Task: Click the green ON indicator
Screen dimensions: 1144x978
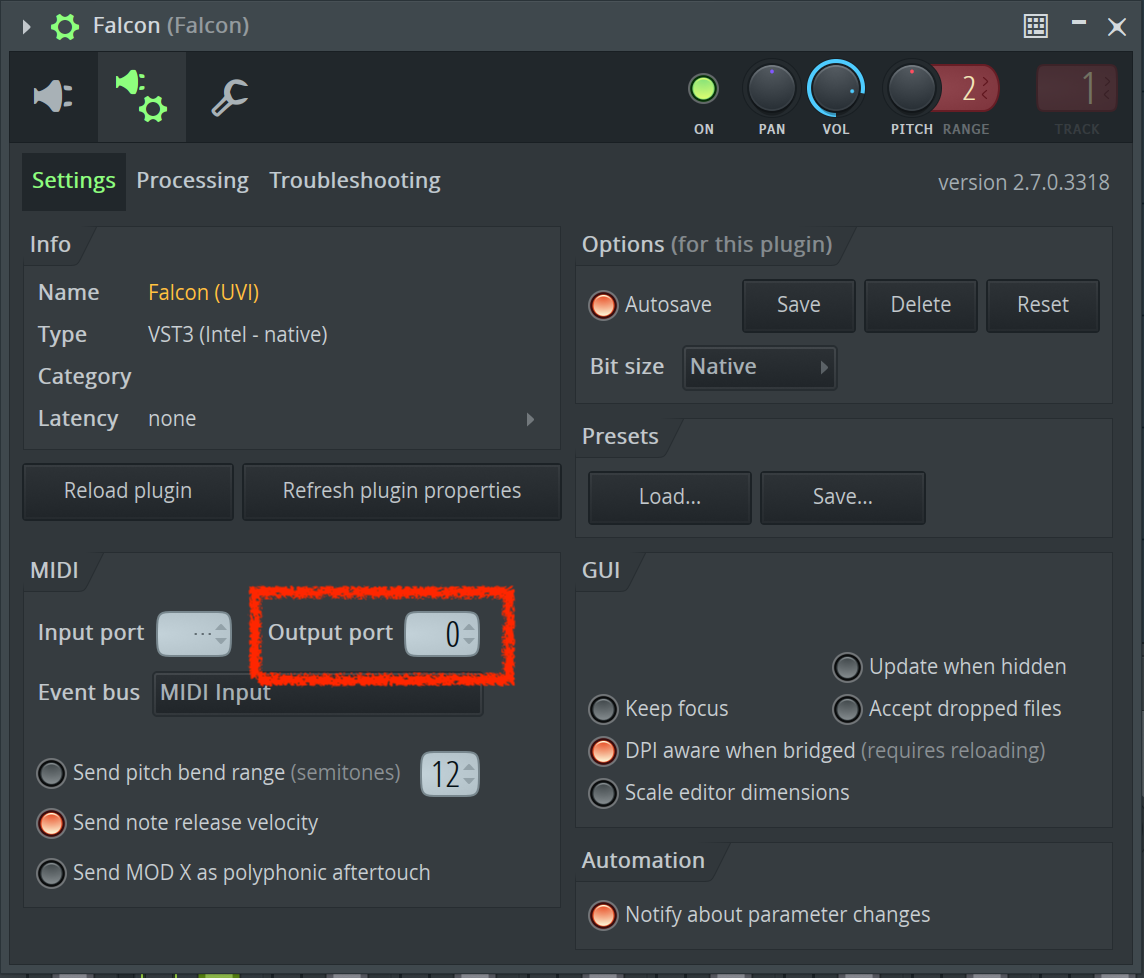Action: [x=703, y=88]
